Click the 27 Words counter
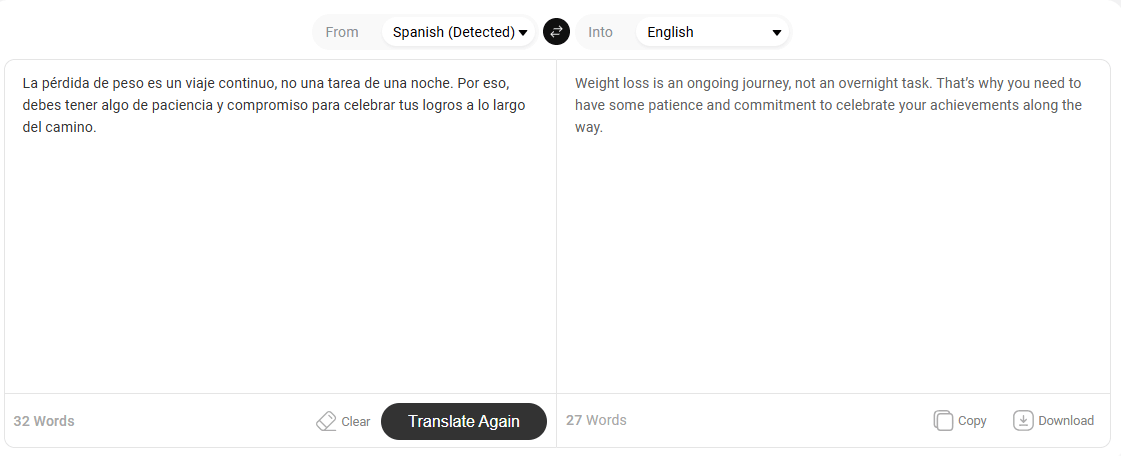1121x456 pixels. (x=596, y=420)
